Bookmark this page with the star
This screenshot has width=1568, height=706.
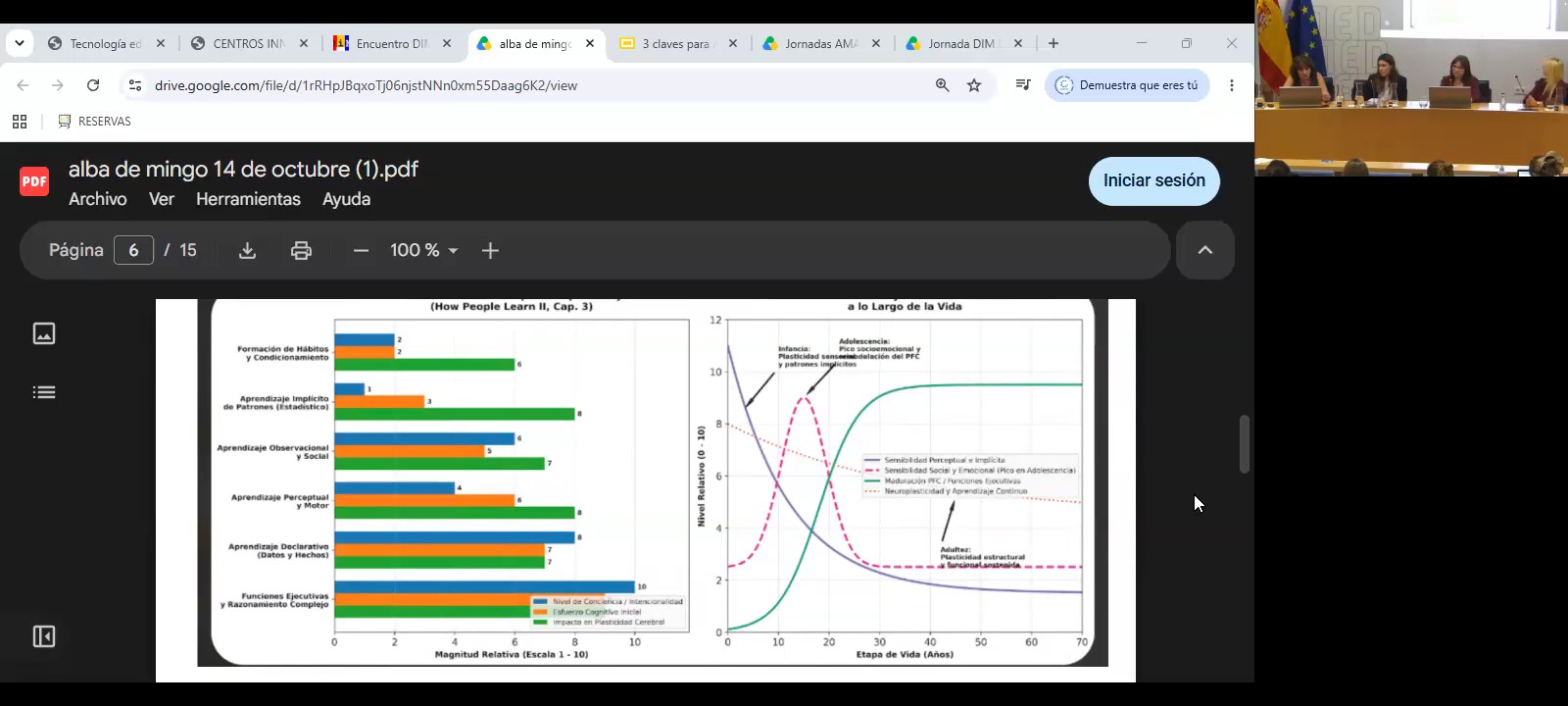pos(974,85)
